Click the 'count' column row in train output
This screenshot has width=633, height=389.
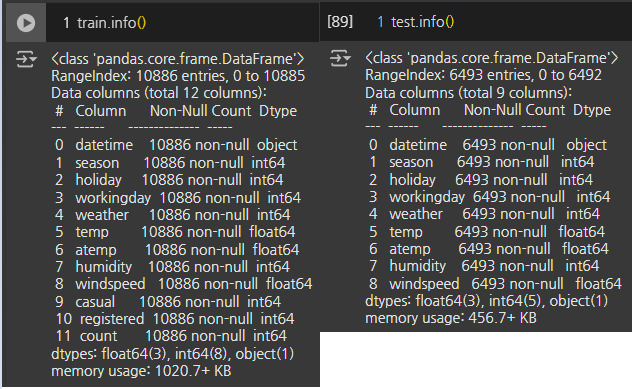pyautogui.click(x=171, y=336)
